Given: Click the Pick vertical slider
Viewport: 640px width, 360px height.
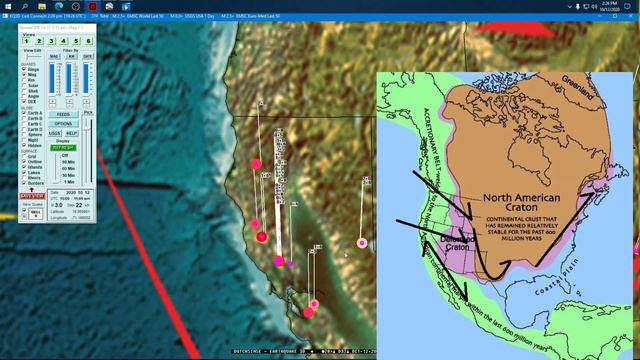Looking at the screenshot, I should (86, 150).
